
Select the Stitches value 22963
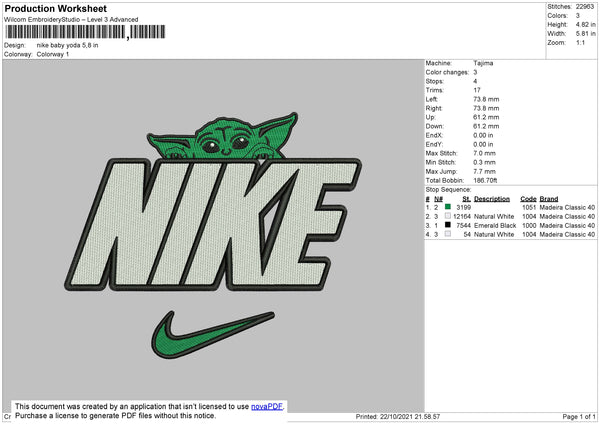[585, 7]
